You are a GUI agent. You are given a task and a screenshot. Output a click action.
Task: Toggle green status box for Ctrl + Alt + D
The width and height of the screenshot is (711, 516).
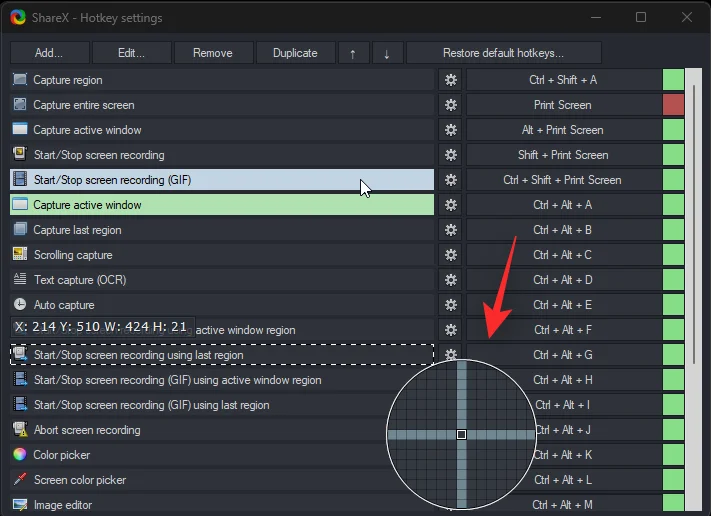click(x=673, y=280)
